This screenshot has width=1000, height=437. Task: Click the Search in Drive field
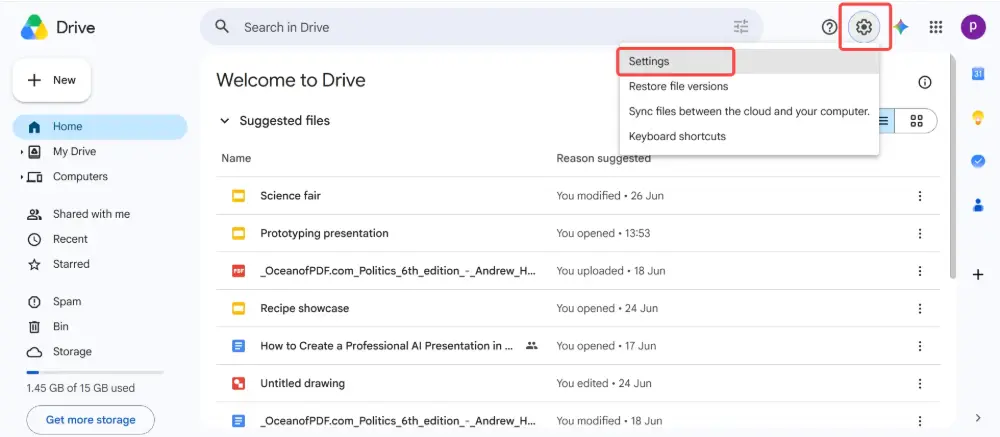pyautogui.click(x=482, y=27)
